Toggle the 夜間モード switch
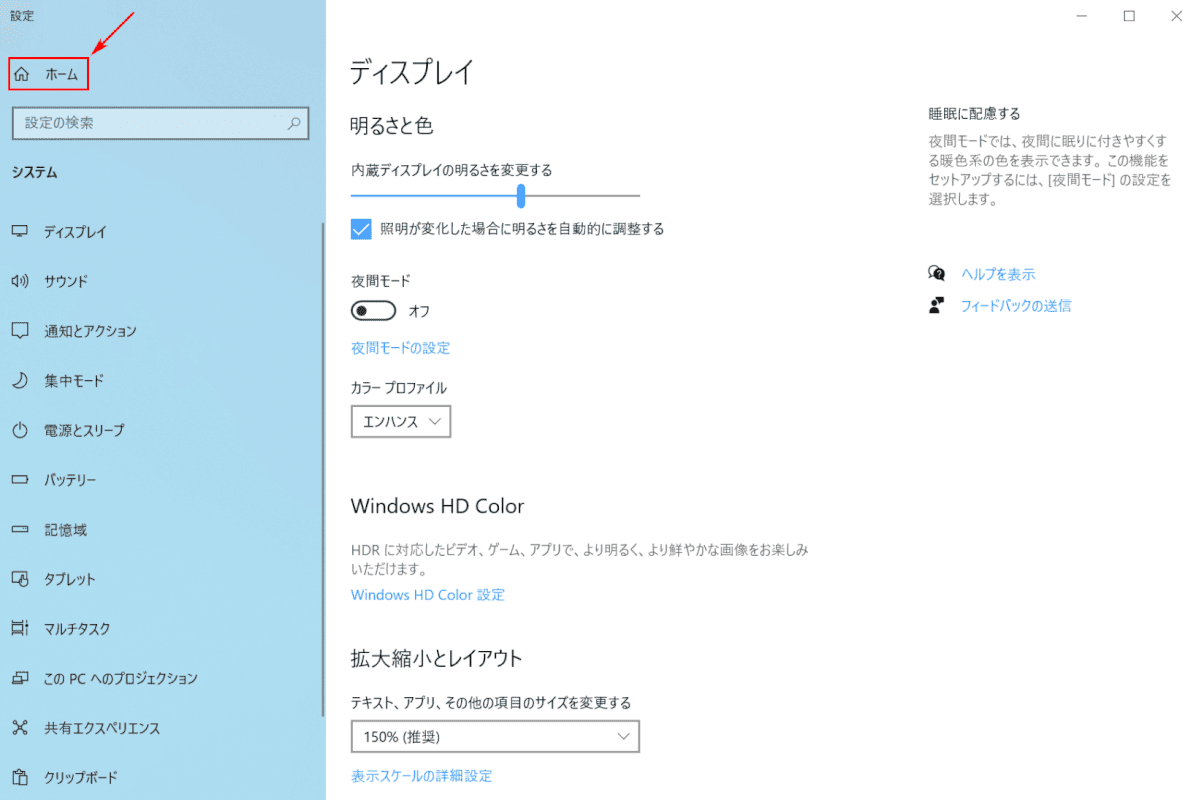1196x800 pixels. [x=373, y=310]
